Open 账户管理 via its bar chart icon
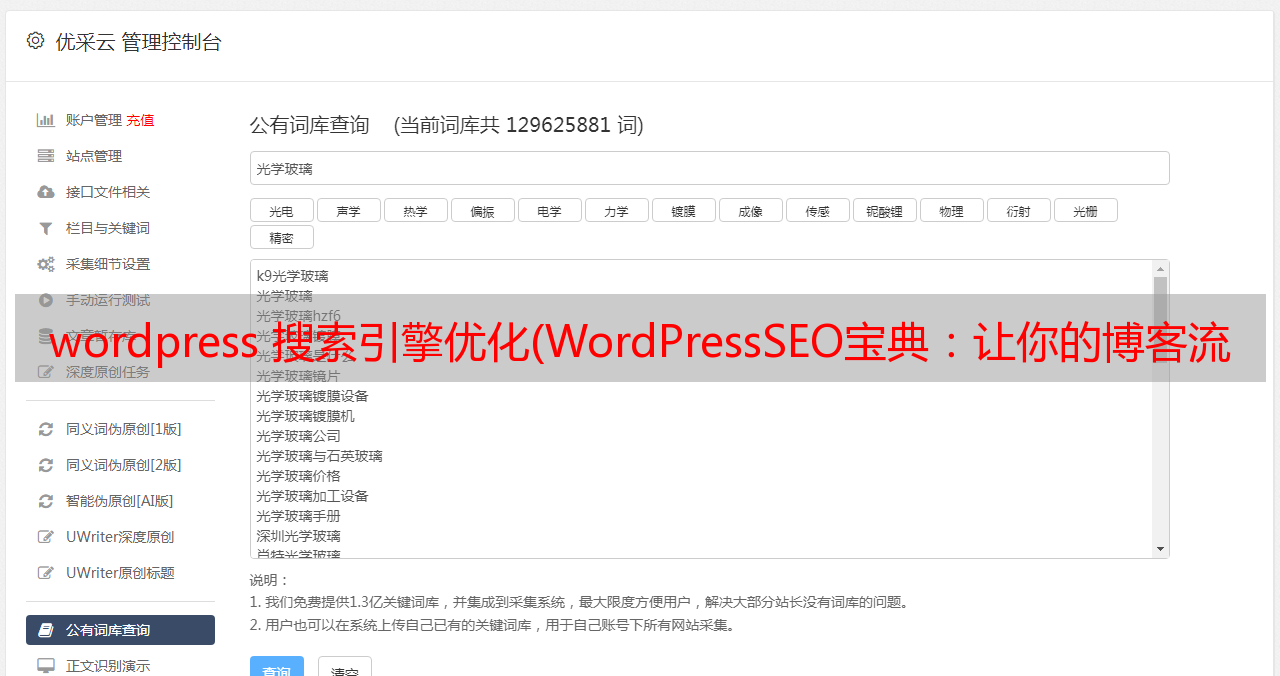Screen dimensions: 1280x676 46,120
